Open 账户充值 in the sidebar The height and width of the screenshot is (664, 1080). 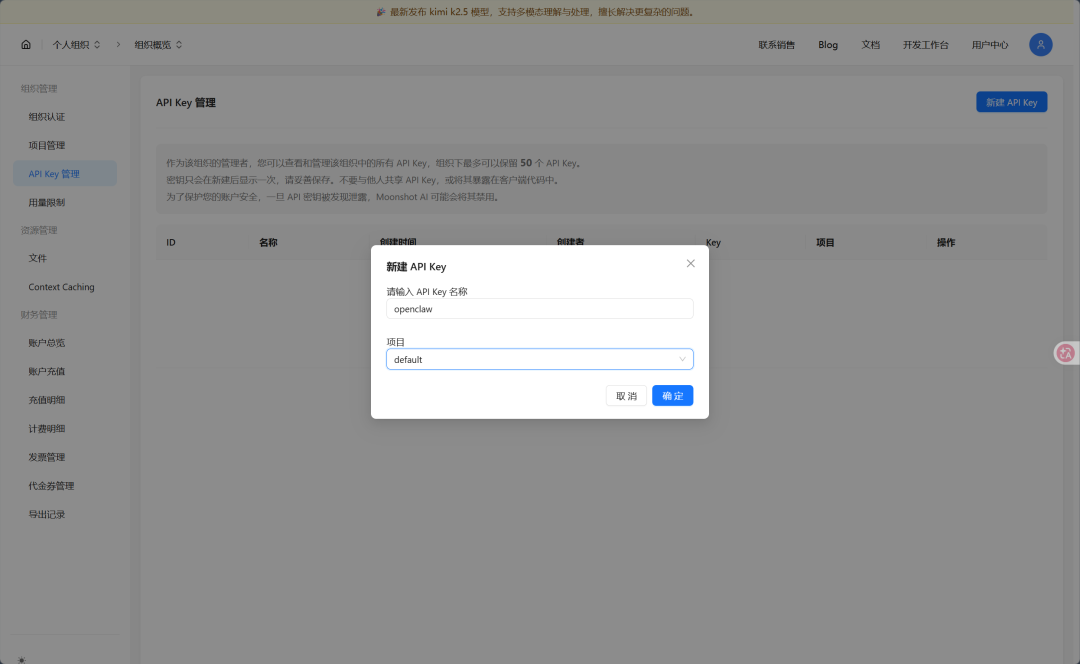tap(65, 371)
